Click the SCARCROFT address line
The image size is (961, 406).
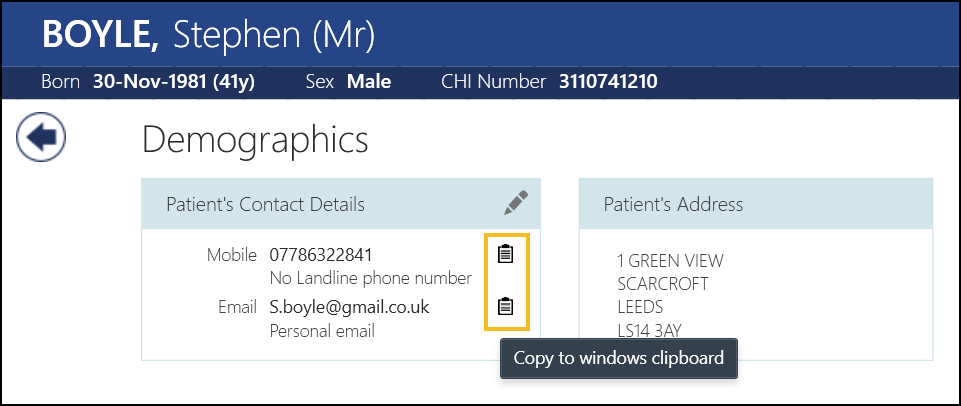662,284
